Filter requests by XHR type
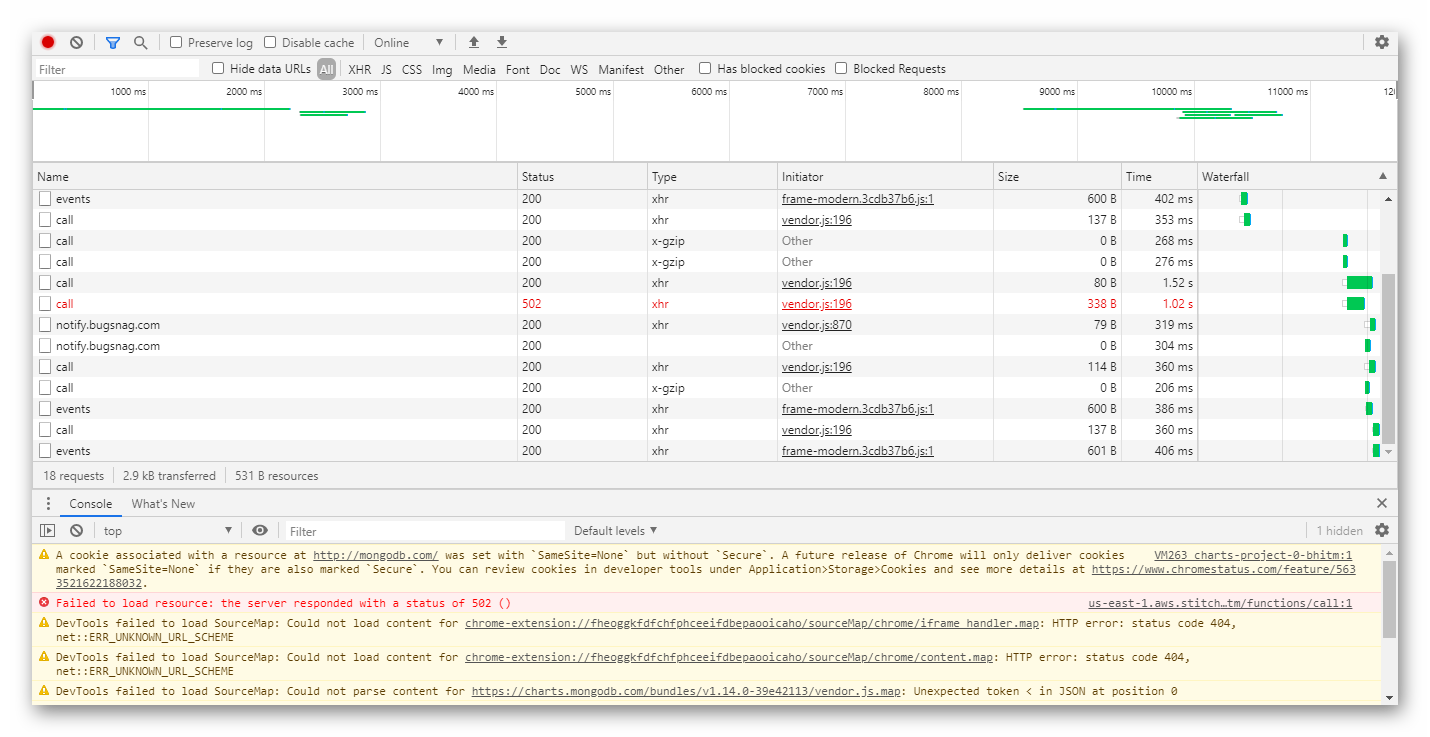Viewport: 1430px width, 737px height. (x=359, y=70)
